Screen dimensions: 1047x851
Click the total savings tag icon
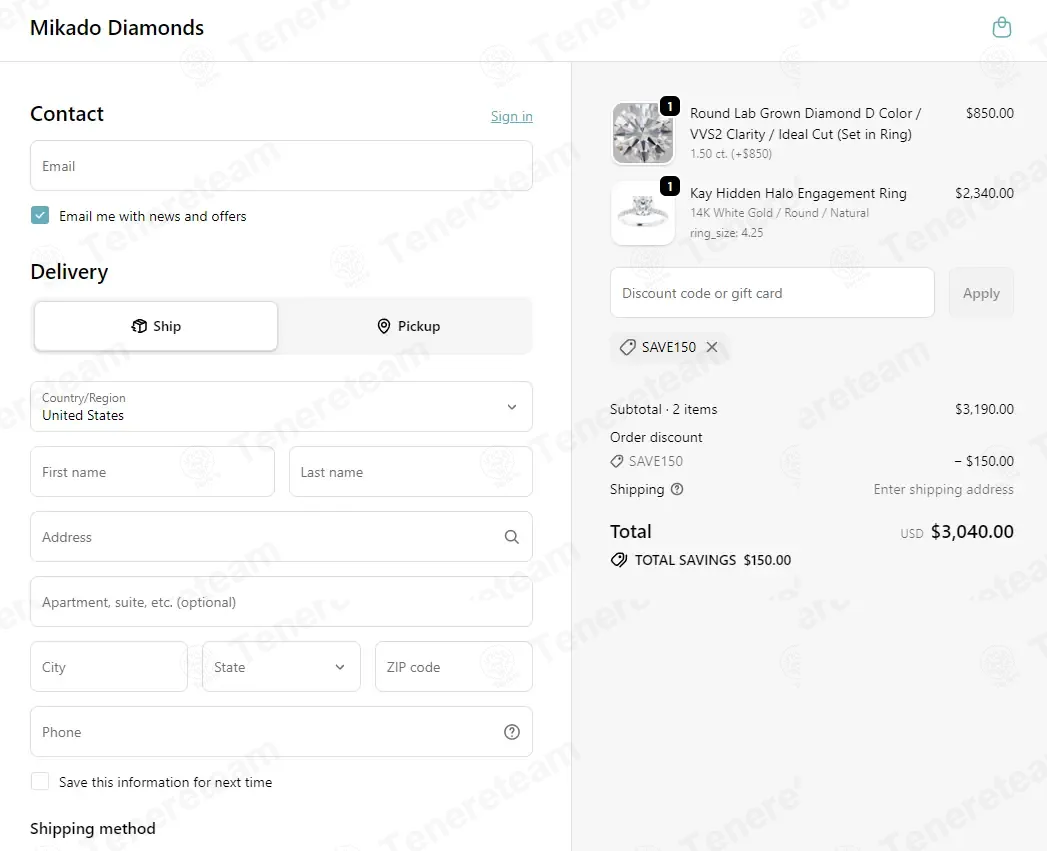[x=619, y=560]
